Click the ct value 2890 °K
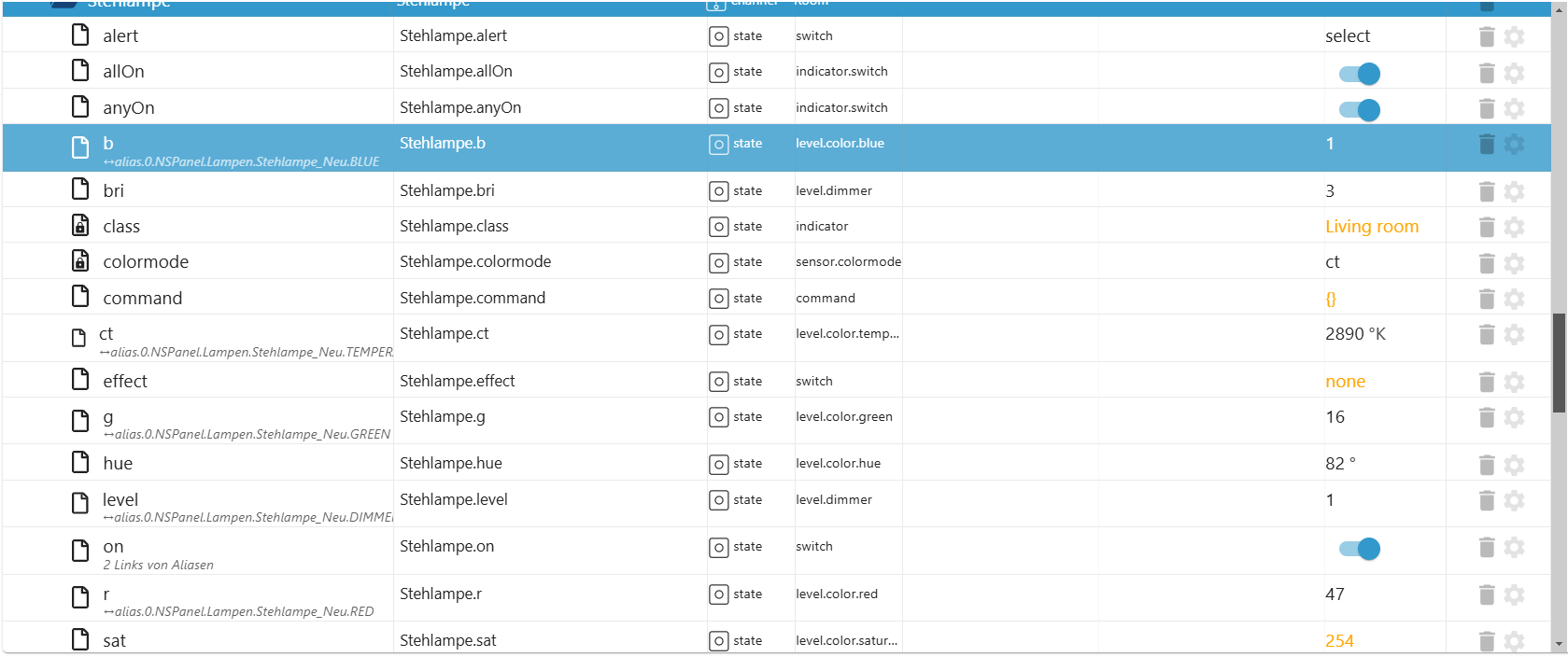Screen dimensions: 1568x657 click(x=1355, y=334)
